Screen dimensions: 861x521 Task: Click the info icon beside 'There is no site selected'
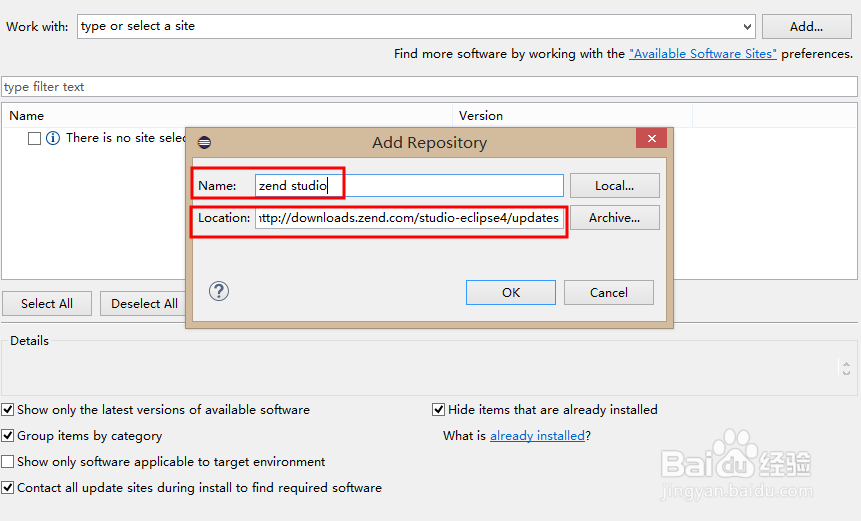[53, 138]
